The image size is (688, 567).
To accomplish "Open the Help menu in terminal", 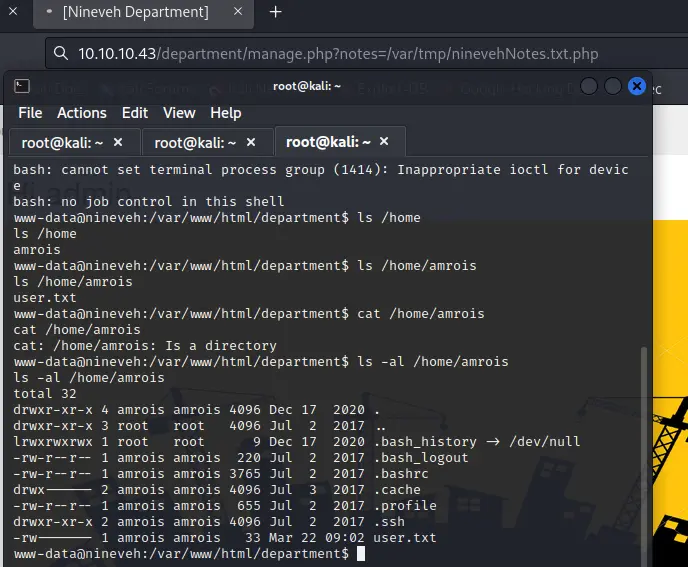I will pyautogui.click(x=226, y=113).
